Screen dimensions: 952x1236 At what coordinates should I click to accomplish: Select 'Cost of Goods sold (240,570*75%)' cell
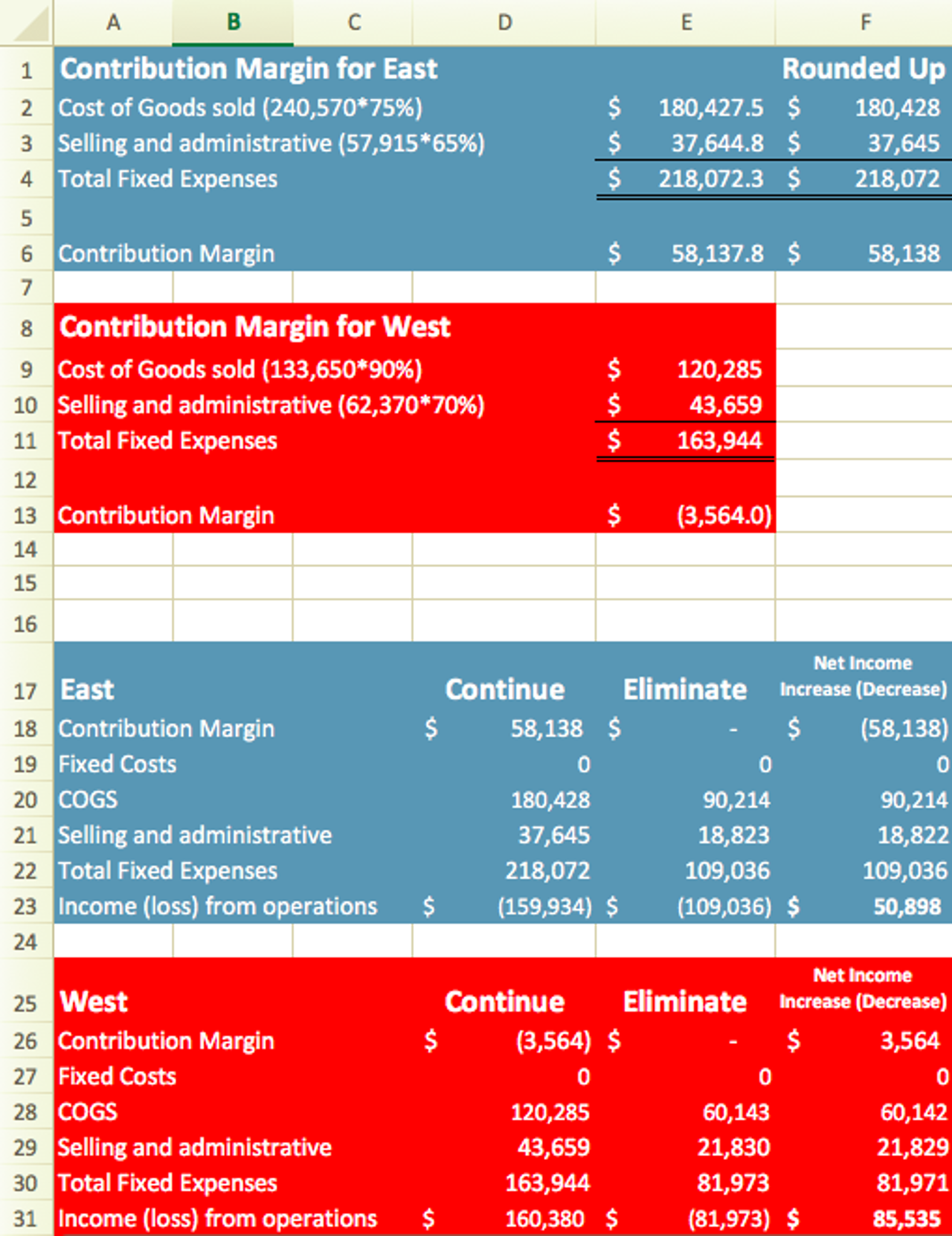pos(240,108)
